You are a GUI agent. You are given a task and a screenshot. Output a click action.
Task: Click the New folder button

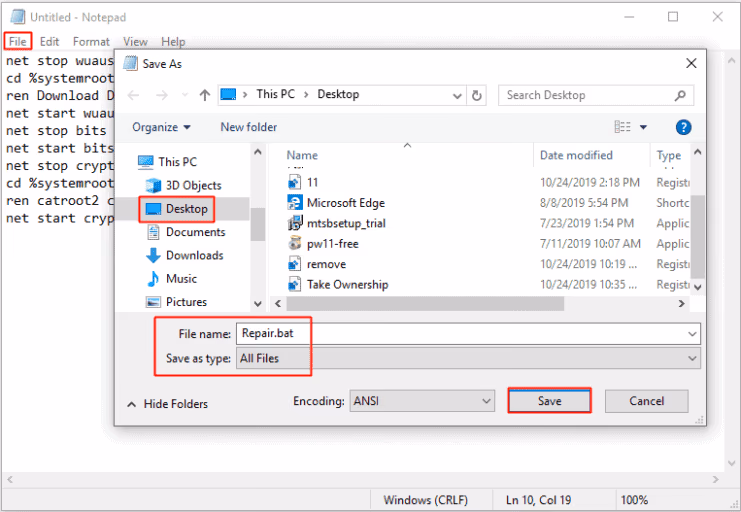(x=249, y=127)
